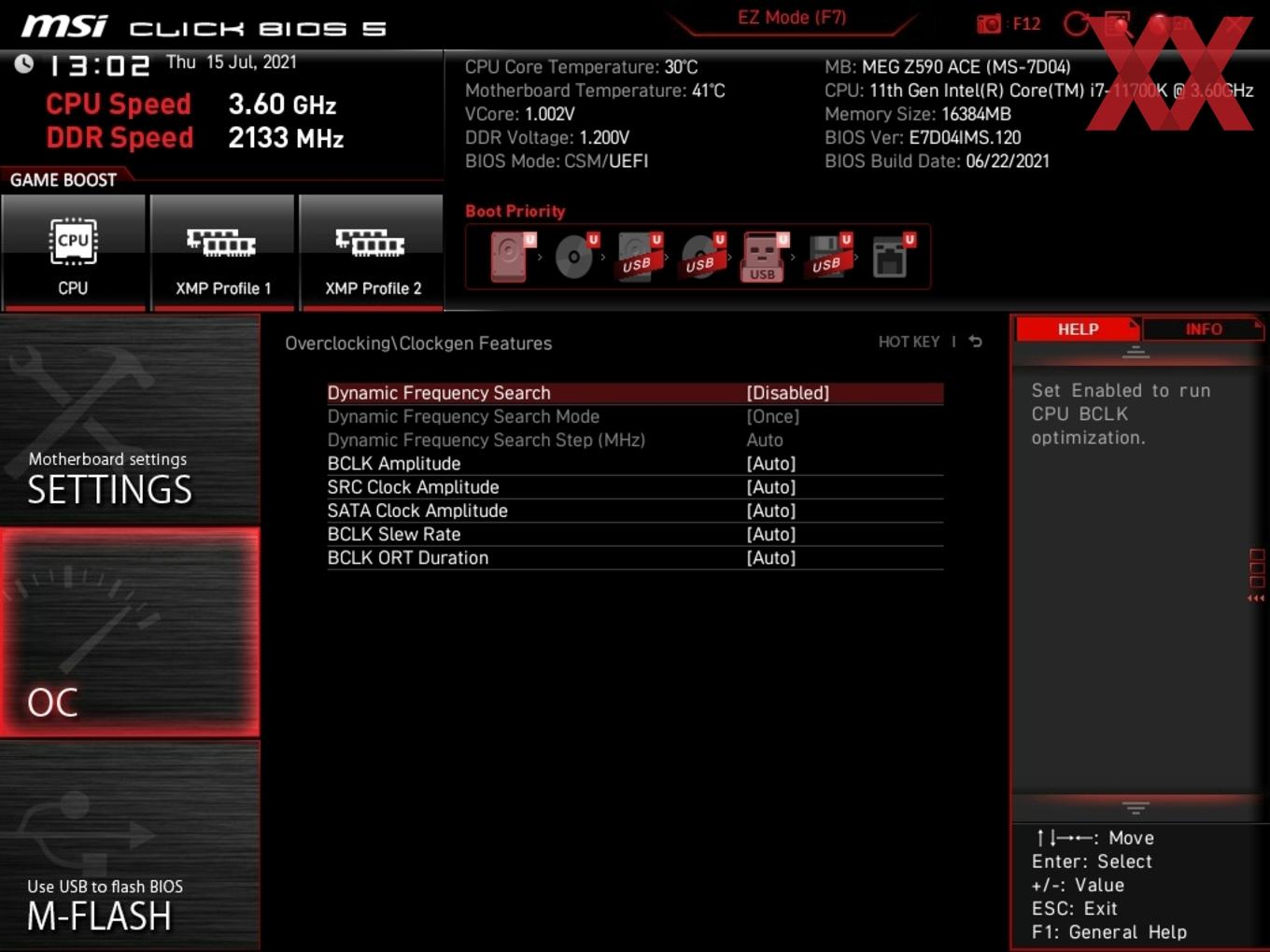This screenshot has width=1270, height=952.
Task: Activate XMP Profile 1
Action: [222, 252]
